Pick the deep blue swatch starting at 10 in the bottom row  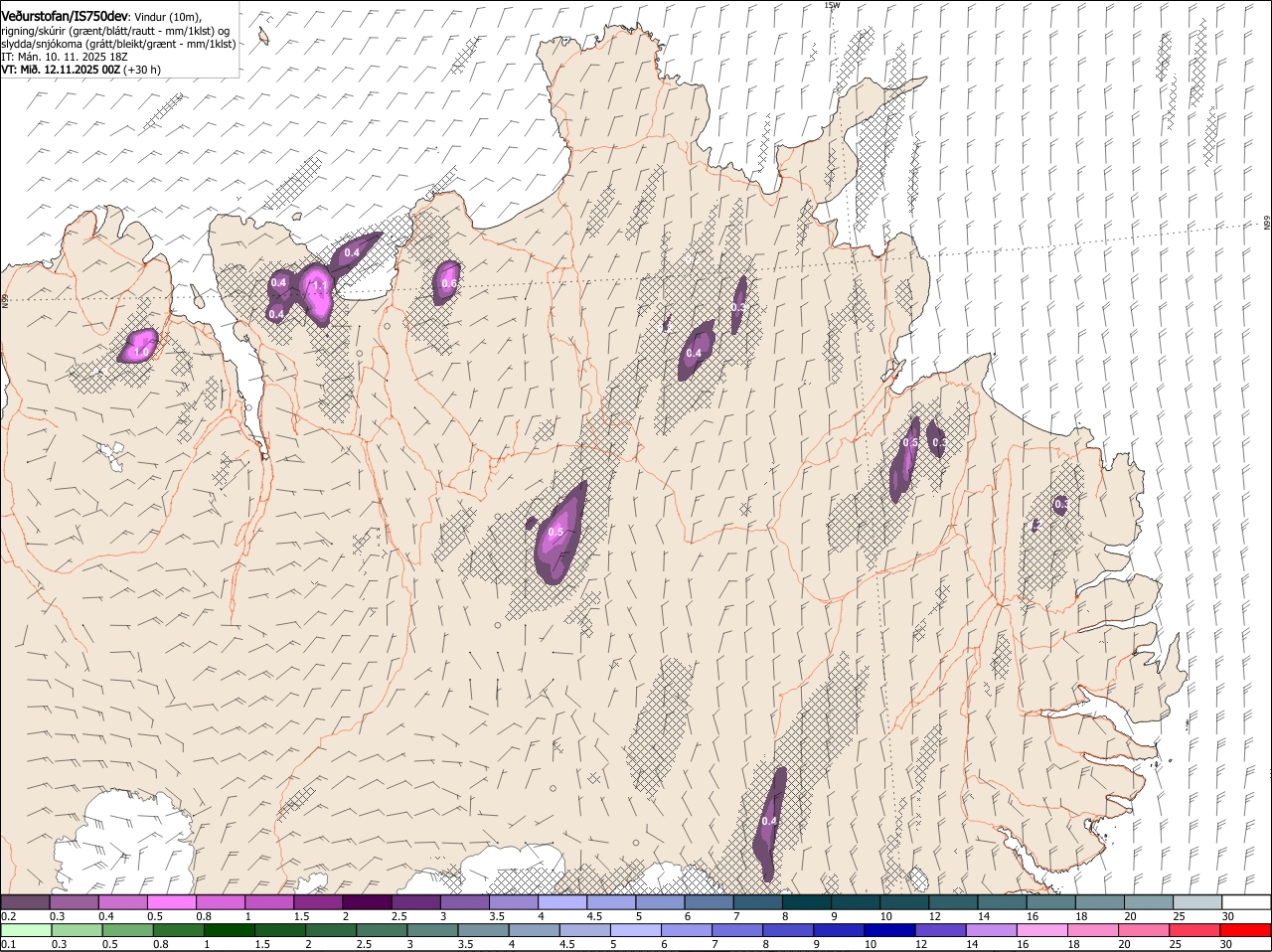pos(889,930)
